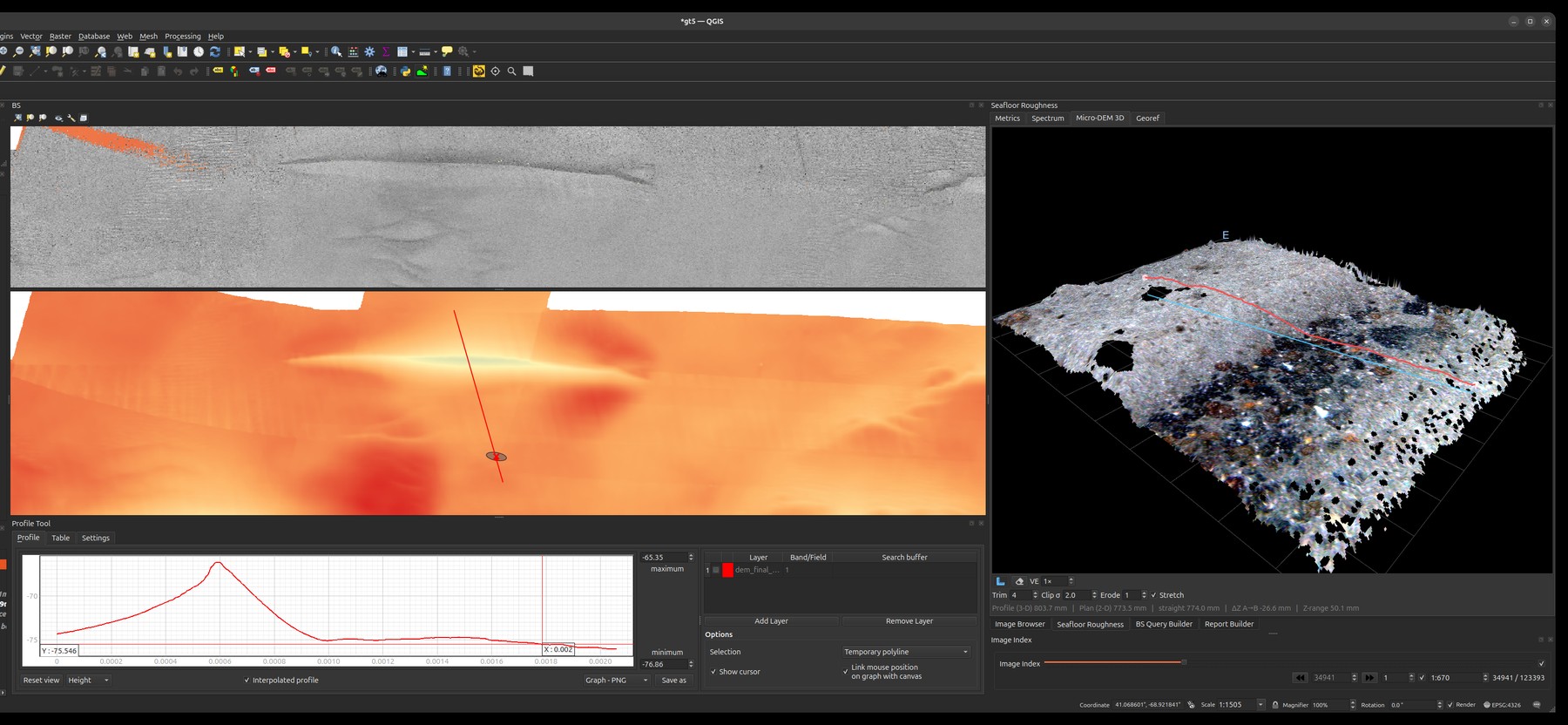1568x725 pixels.
Task: Open the Graph - PNG format dropdown
Action: [x=617, y=680]
